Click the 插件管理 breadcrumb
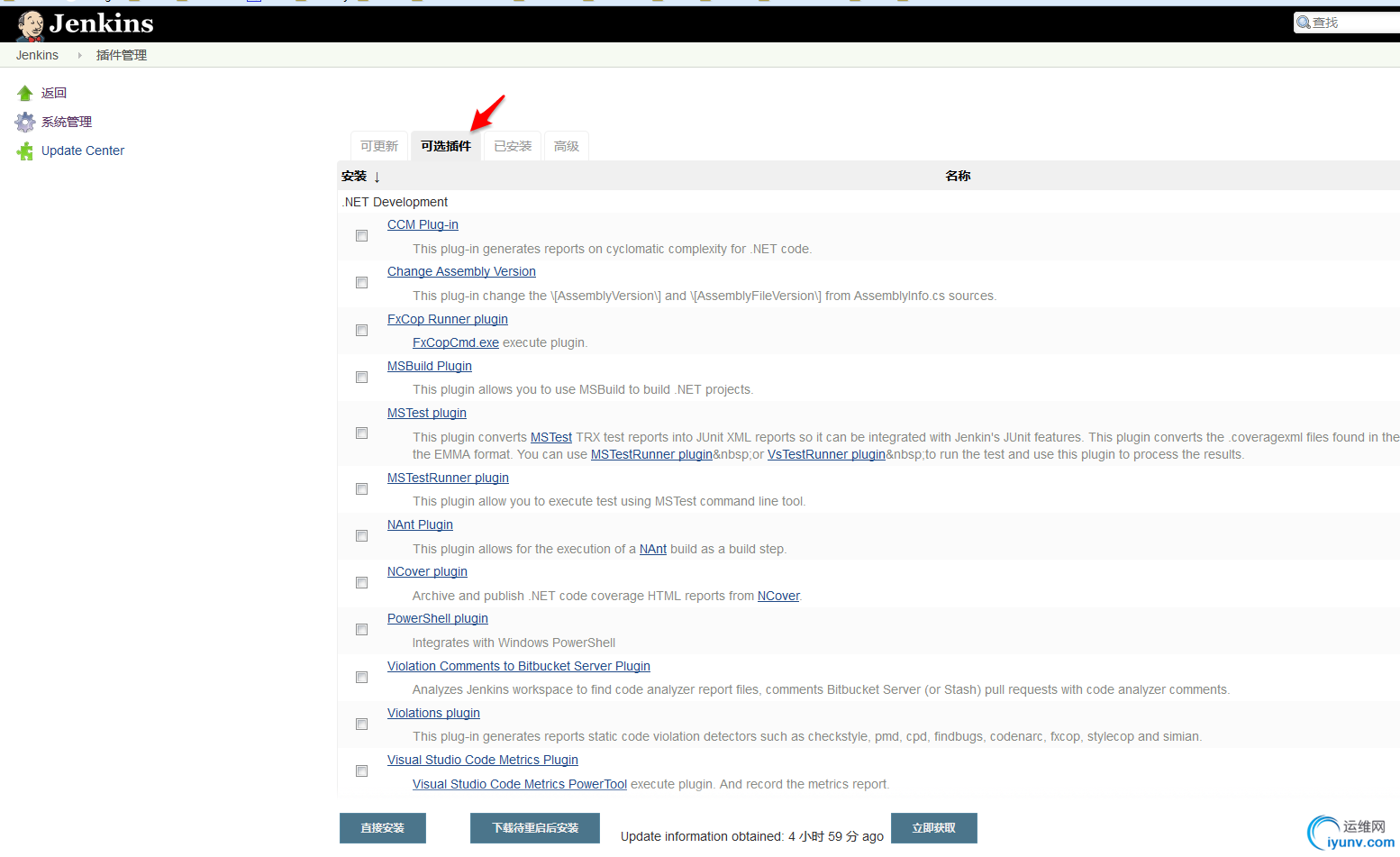The height and width of the screenshot is (857, 1400). pos(122,55)
